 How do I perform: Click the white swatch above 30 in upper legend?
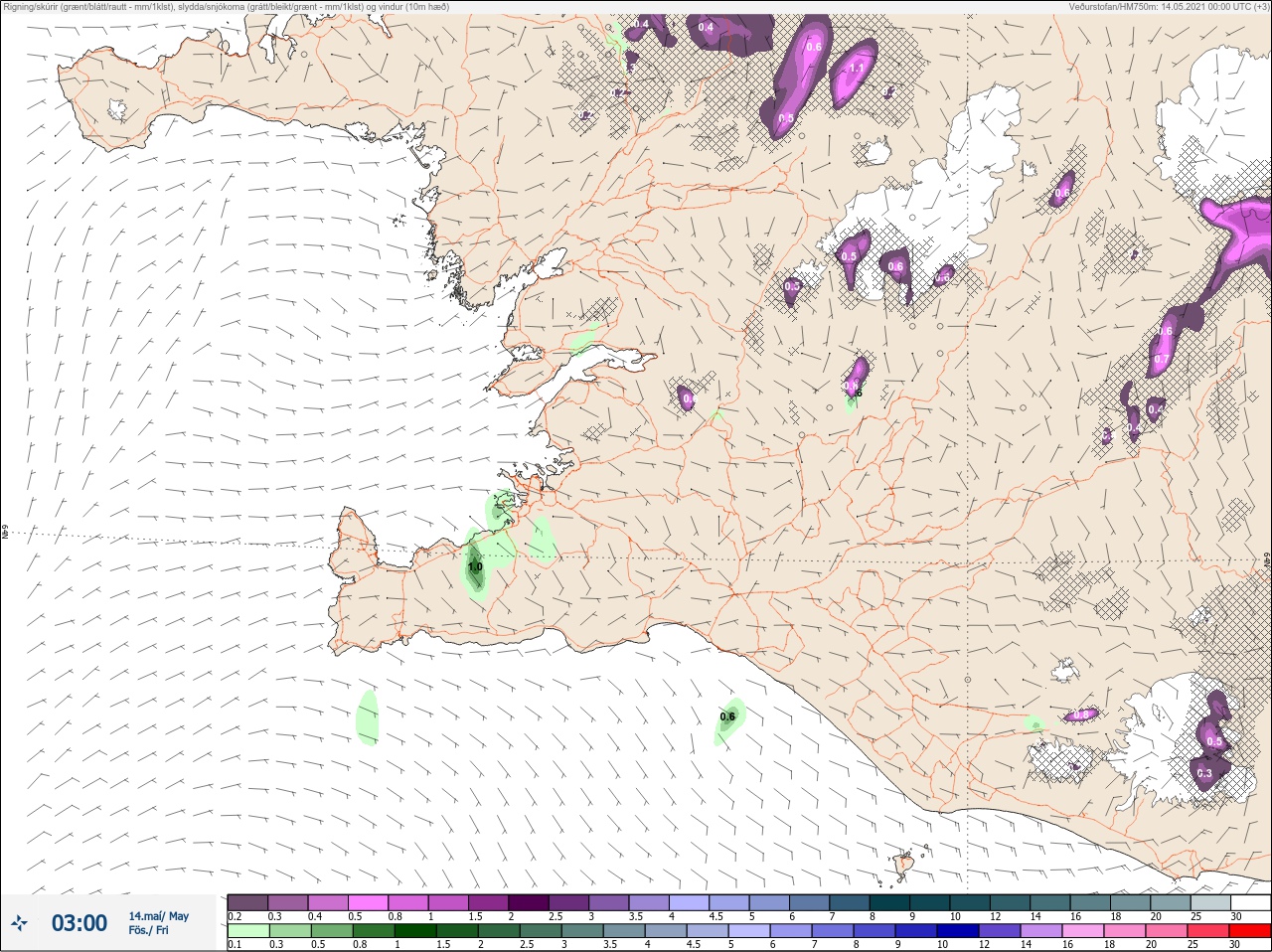1250,902
